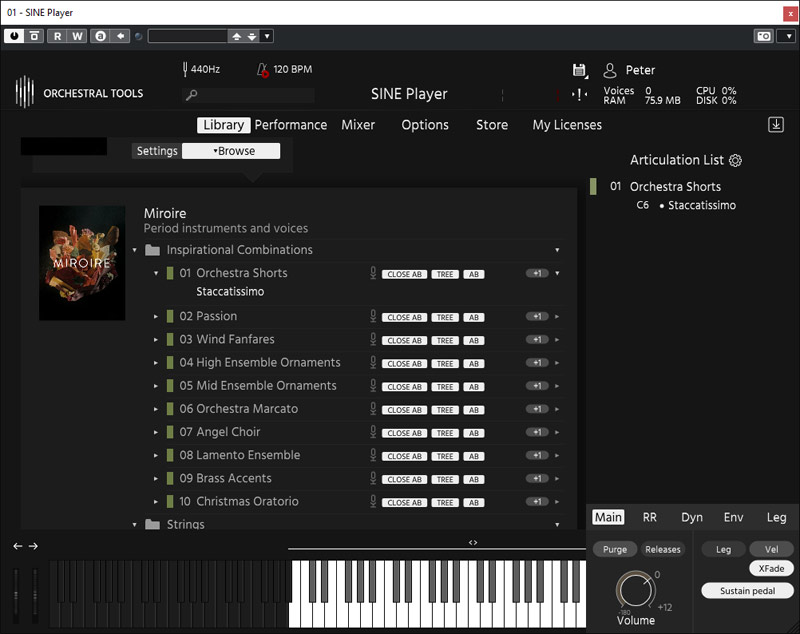This screenshot has width=800, height=634.
Task: Click the panic exclamation icon near Voices
Action: click(x=579, y=95)
